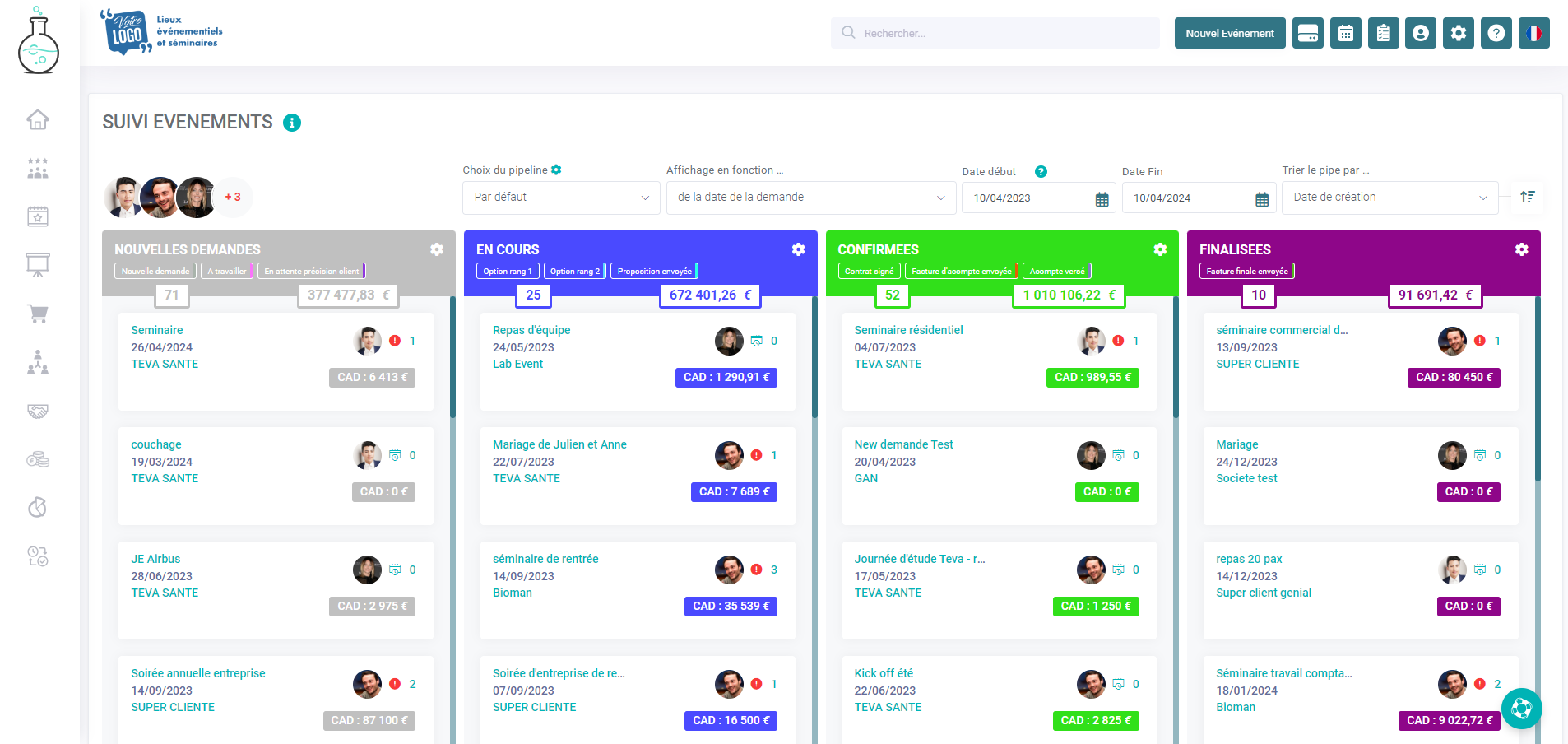This screenshot has height=744, width=1568.
Task: Click the help question mark icon
Action: click(1496, 33)
